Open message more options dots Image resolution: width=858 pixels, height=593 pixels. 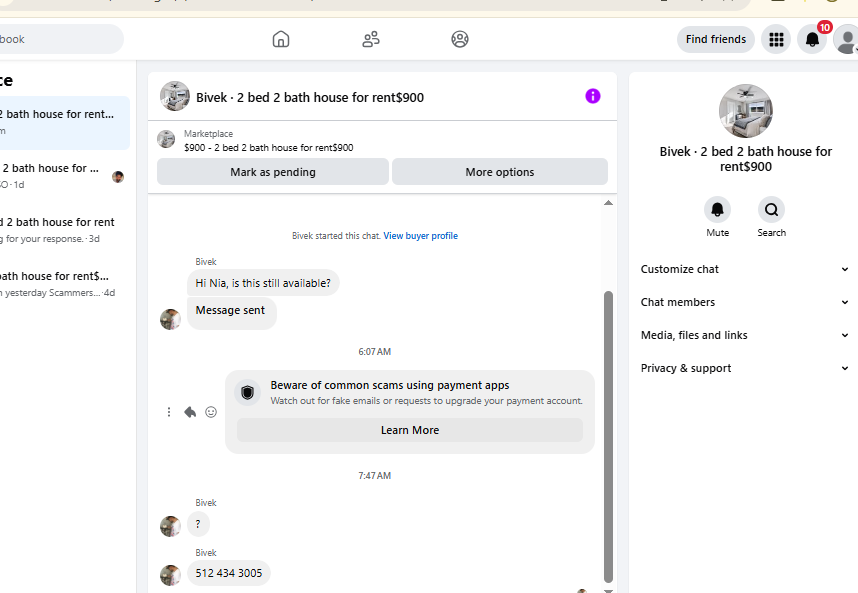(x=169, y=412)
